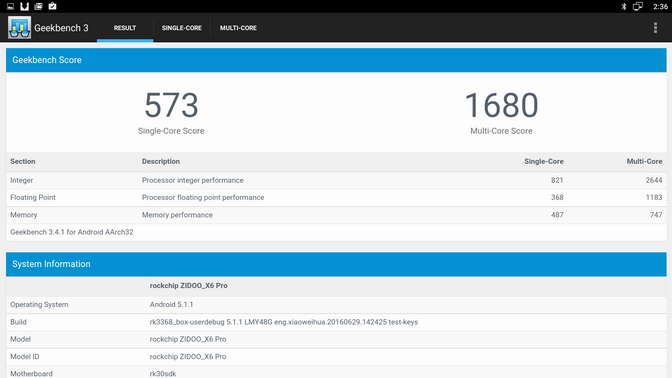Click the Integer single-core value 821
This screenshot has width=672, height=378.
click(x=557, y=180)
